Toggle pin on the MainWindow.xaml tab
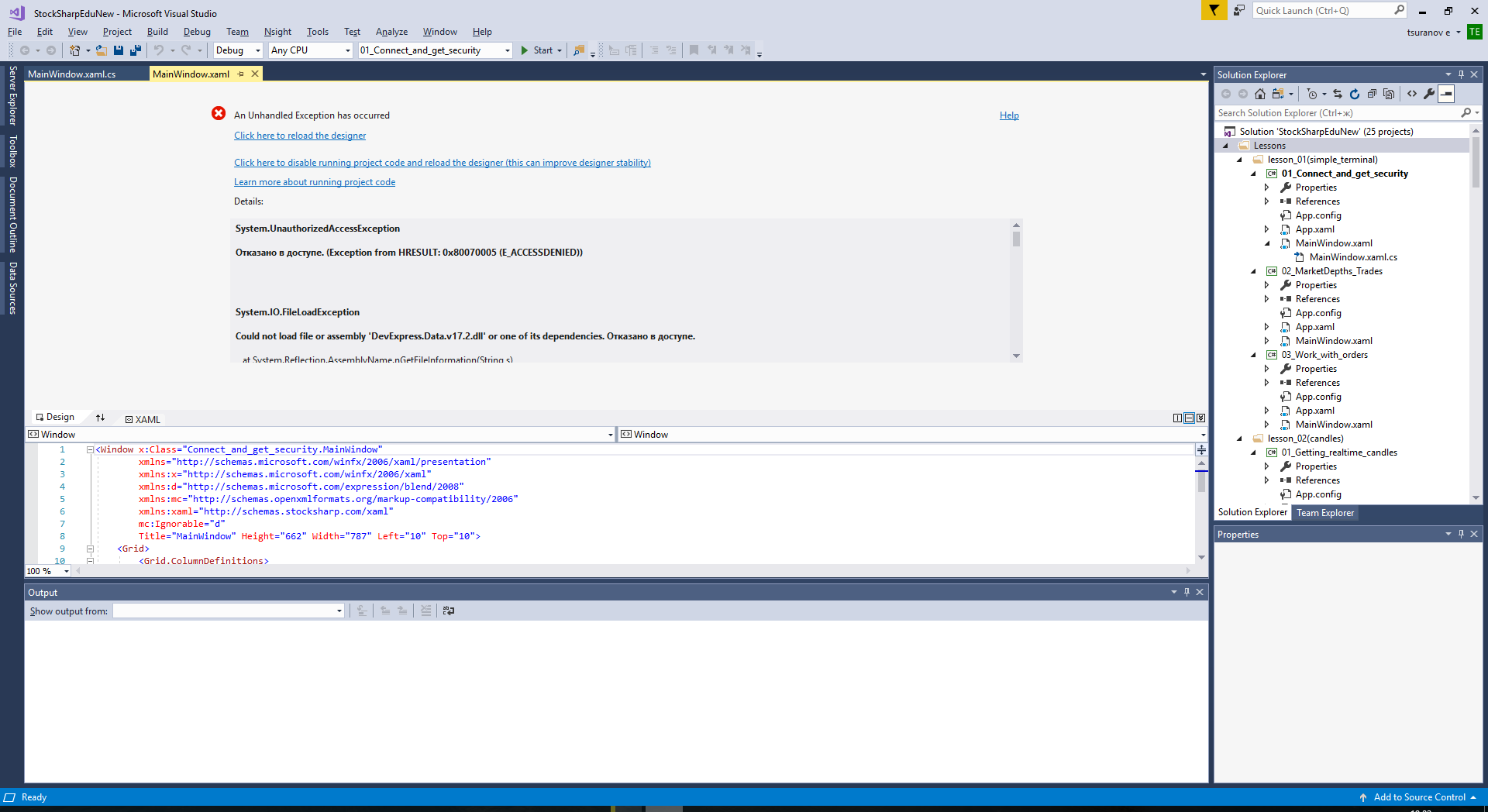The height and width of the screenshot is (812, 1488). point(241,74)
